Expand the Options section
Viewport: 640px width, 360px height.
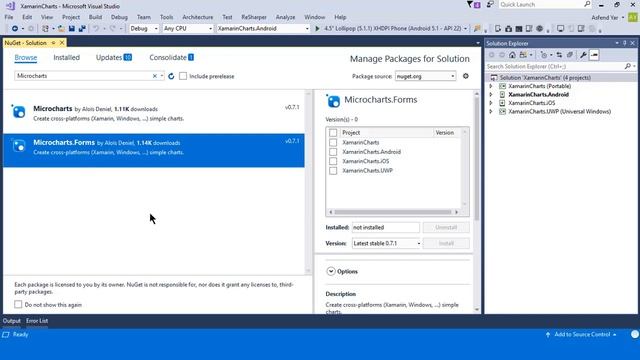click(x=331, y=271)
